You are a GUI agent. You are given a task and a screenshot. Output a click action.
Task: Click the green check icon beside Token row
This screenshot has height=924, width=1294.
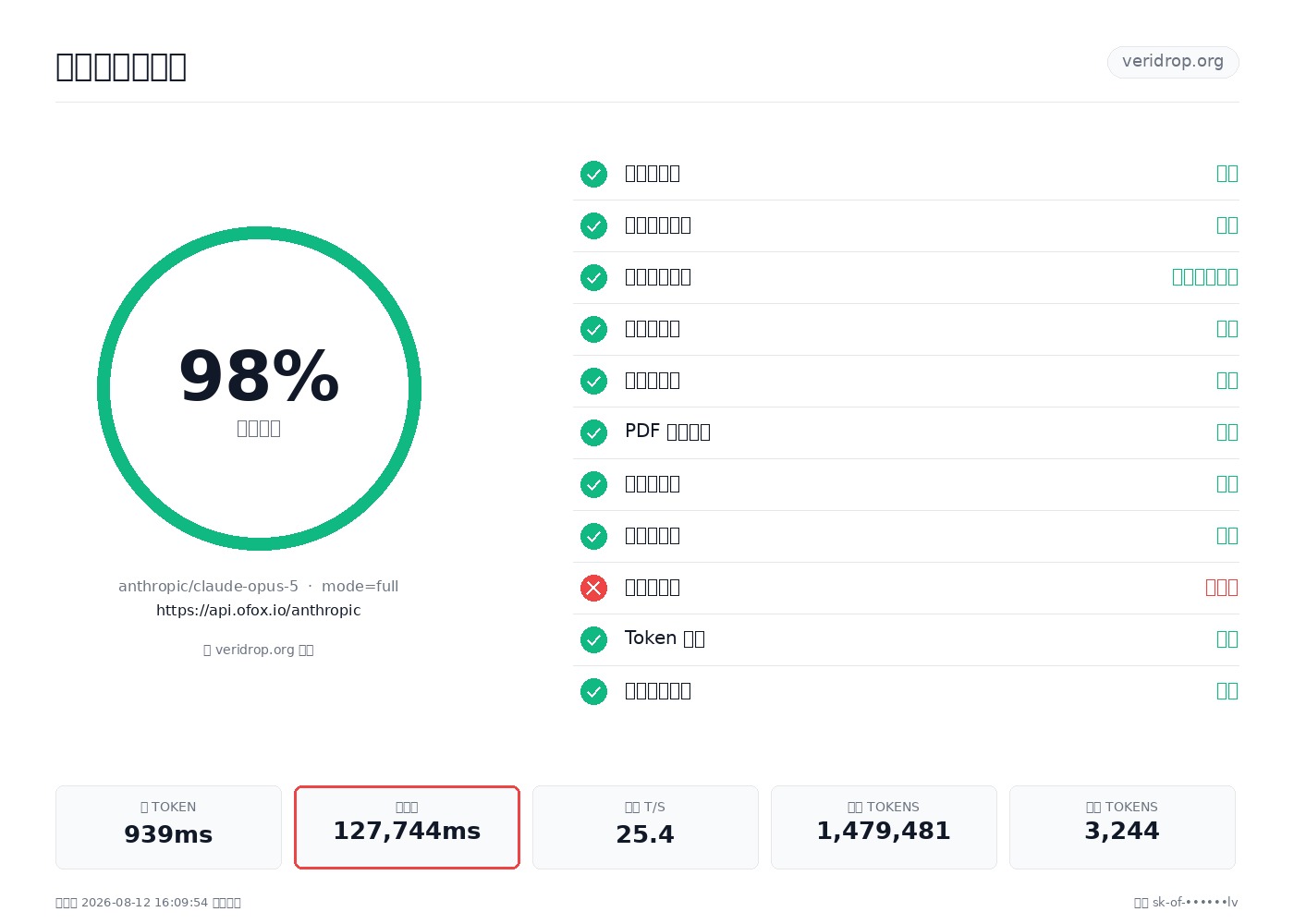[x=593, y=639]
